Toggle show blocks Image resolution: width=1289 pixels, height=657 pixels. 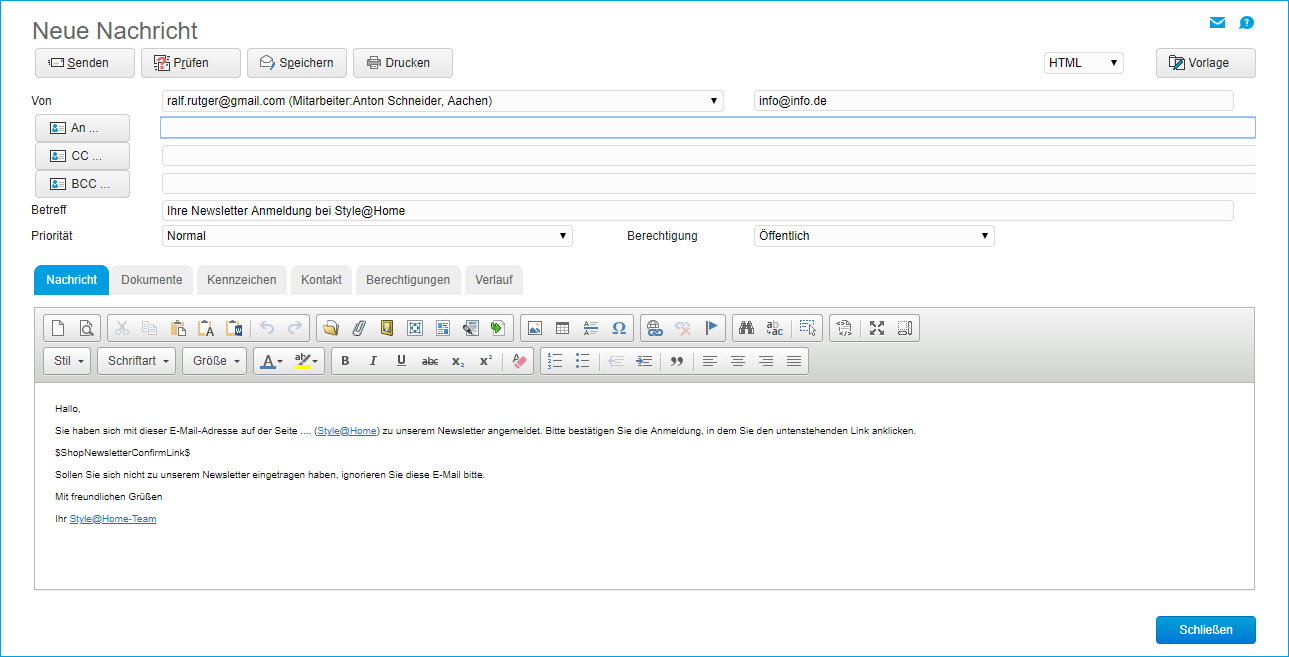[905, 328]
